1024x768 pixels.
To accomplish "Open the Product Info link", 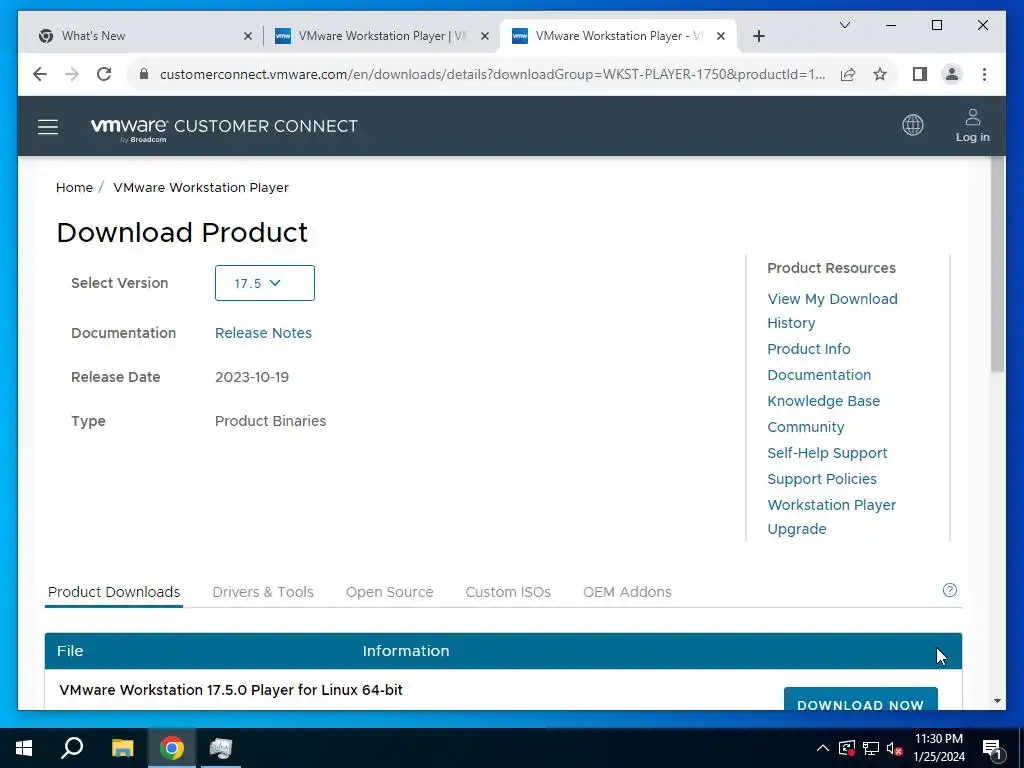I will point(808,349).
